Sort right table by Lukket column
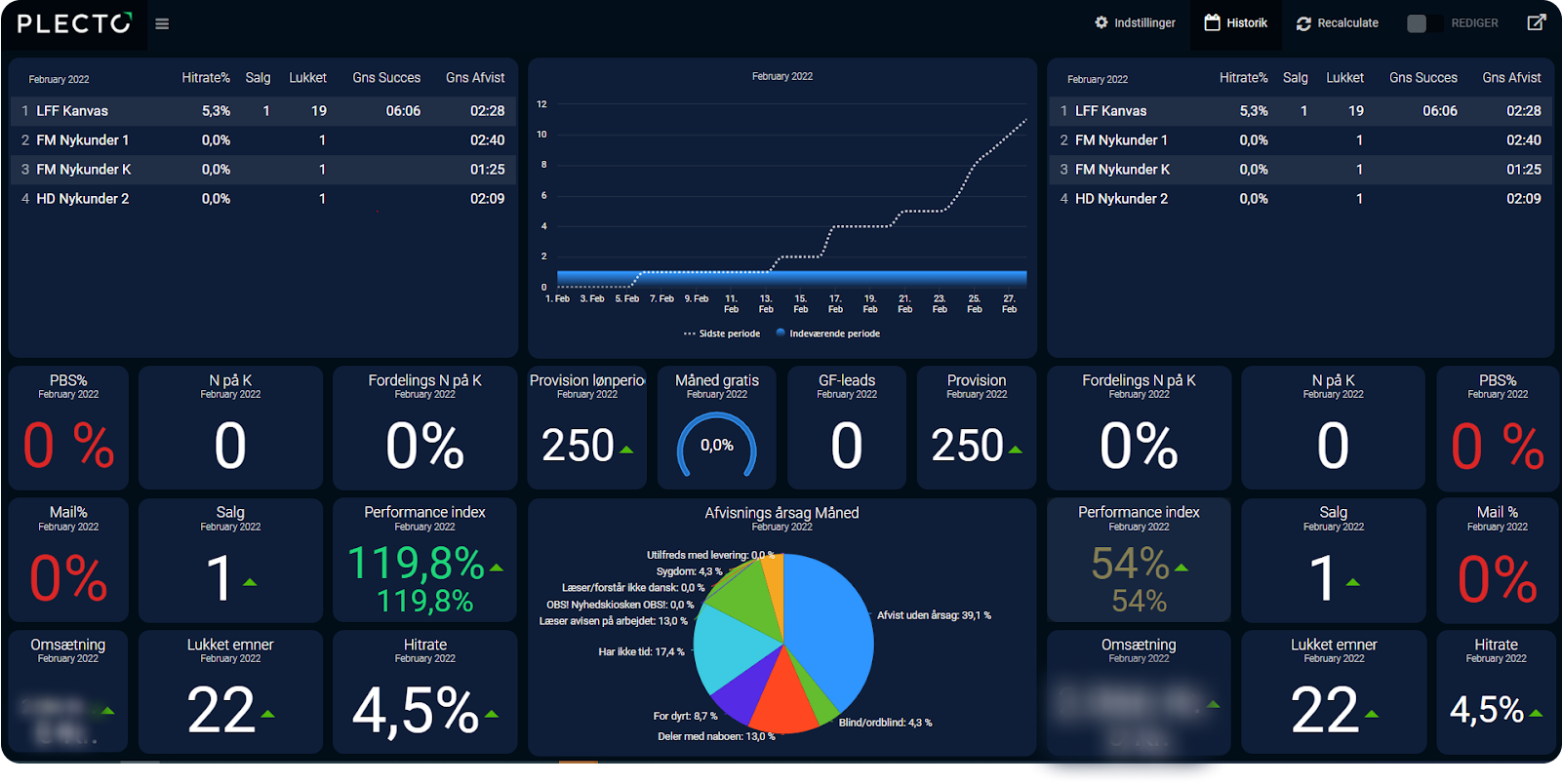This screenshot has height=784, width=1562. coord(1344,78)
